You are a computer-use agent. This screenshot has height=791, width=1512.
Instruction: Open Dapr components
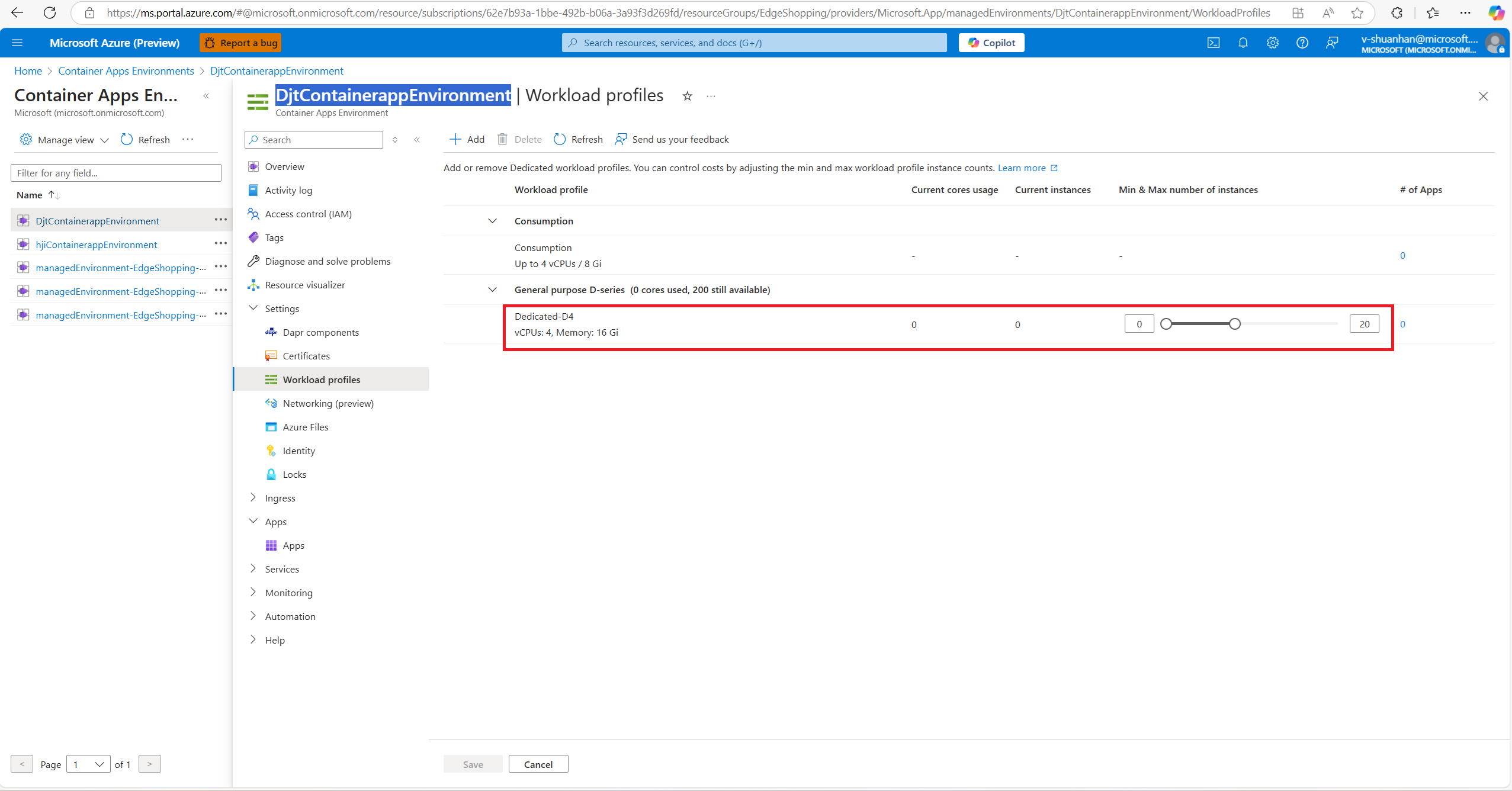point(320,332)
